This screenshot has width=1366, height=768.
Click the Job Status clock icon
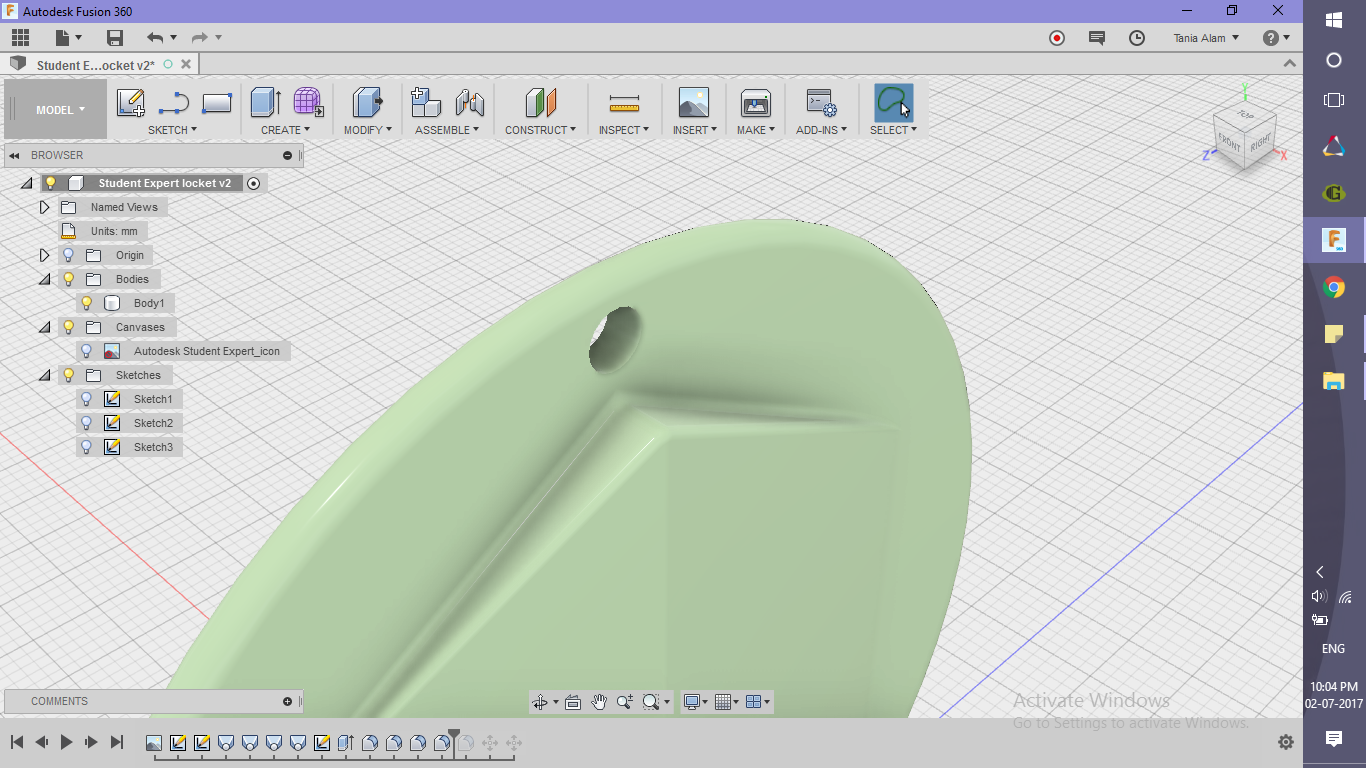1137,38
